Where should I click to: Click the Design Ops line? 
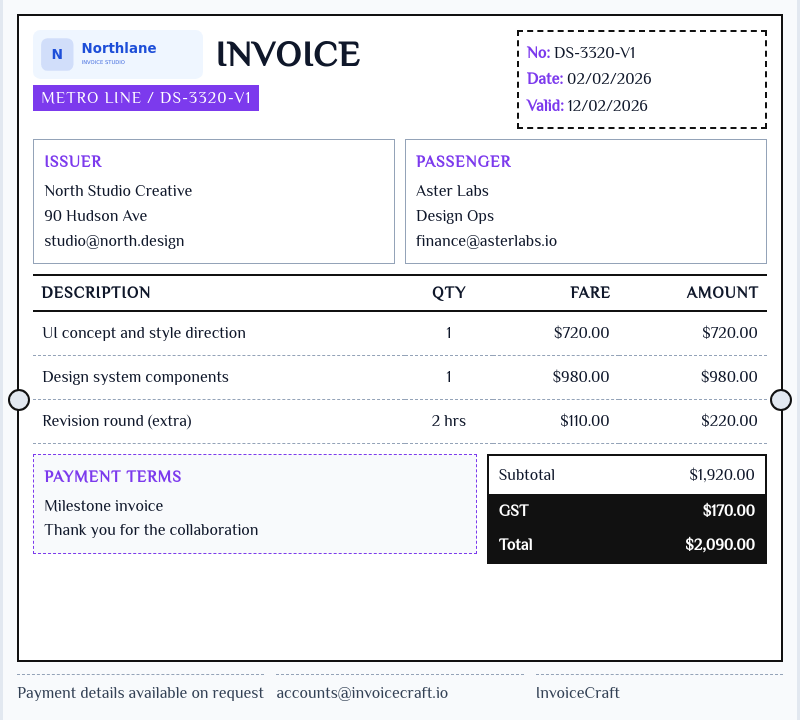click(x=455, y=216)
